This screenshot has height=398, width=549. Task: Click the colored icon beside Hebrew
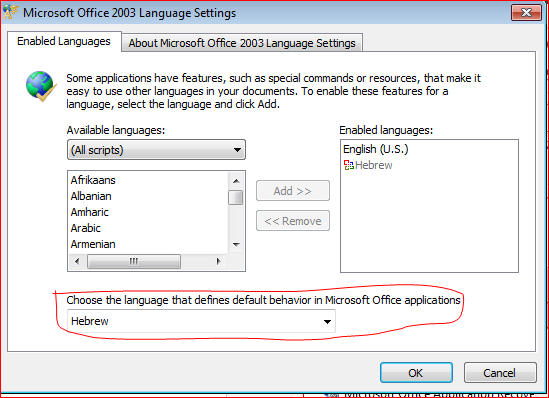pyautogui.click(x=349, y=165)
